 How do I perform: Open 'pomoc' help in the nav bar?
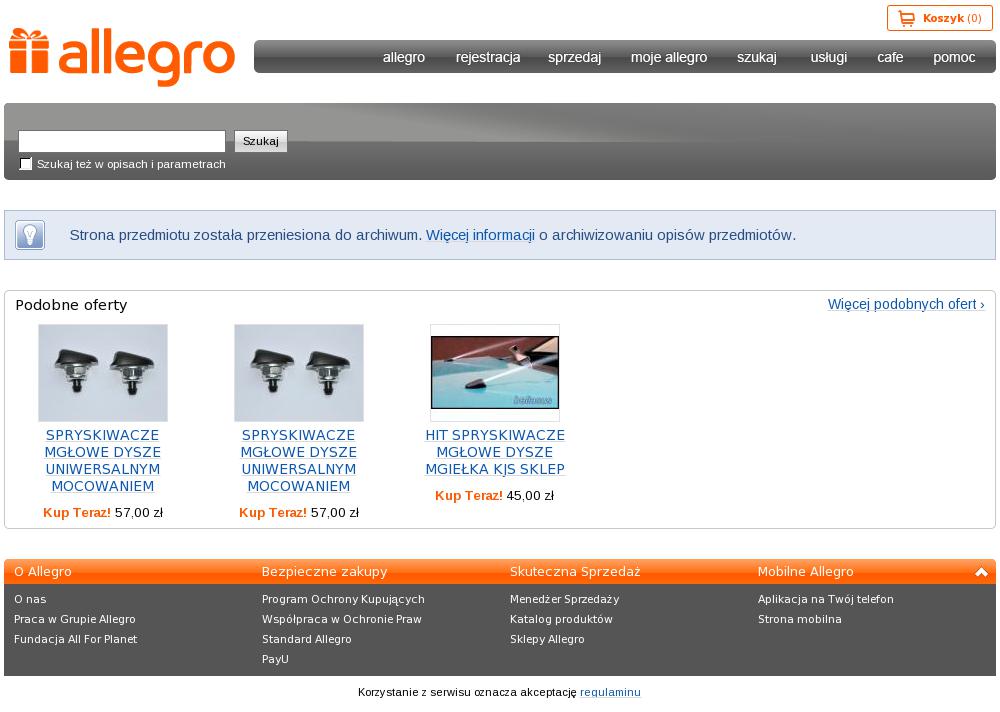[x=954, y=57]
